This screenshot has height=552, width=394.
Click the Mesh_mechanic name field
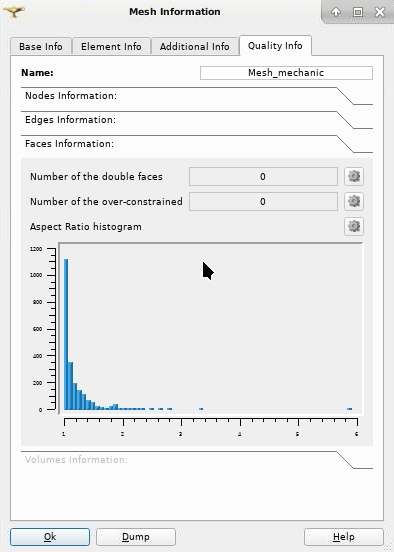click(x=286, y=73)
